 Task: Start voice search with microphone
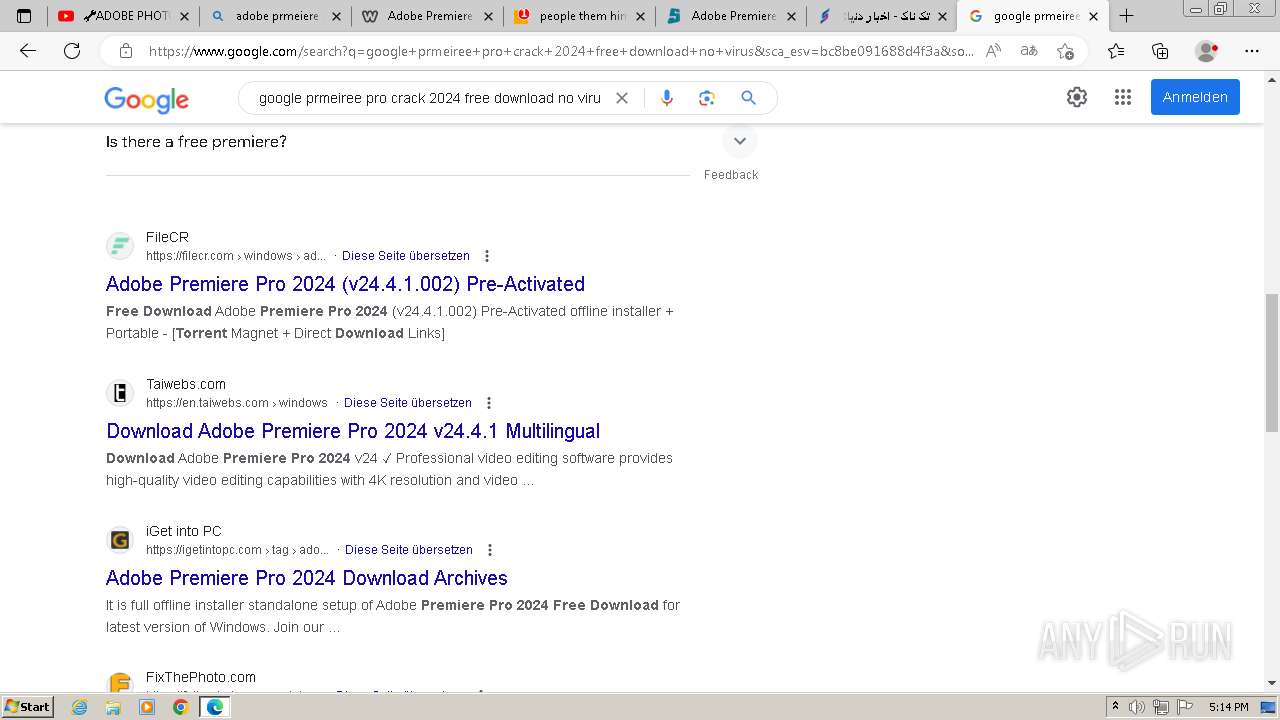pos(667,98)
